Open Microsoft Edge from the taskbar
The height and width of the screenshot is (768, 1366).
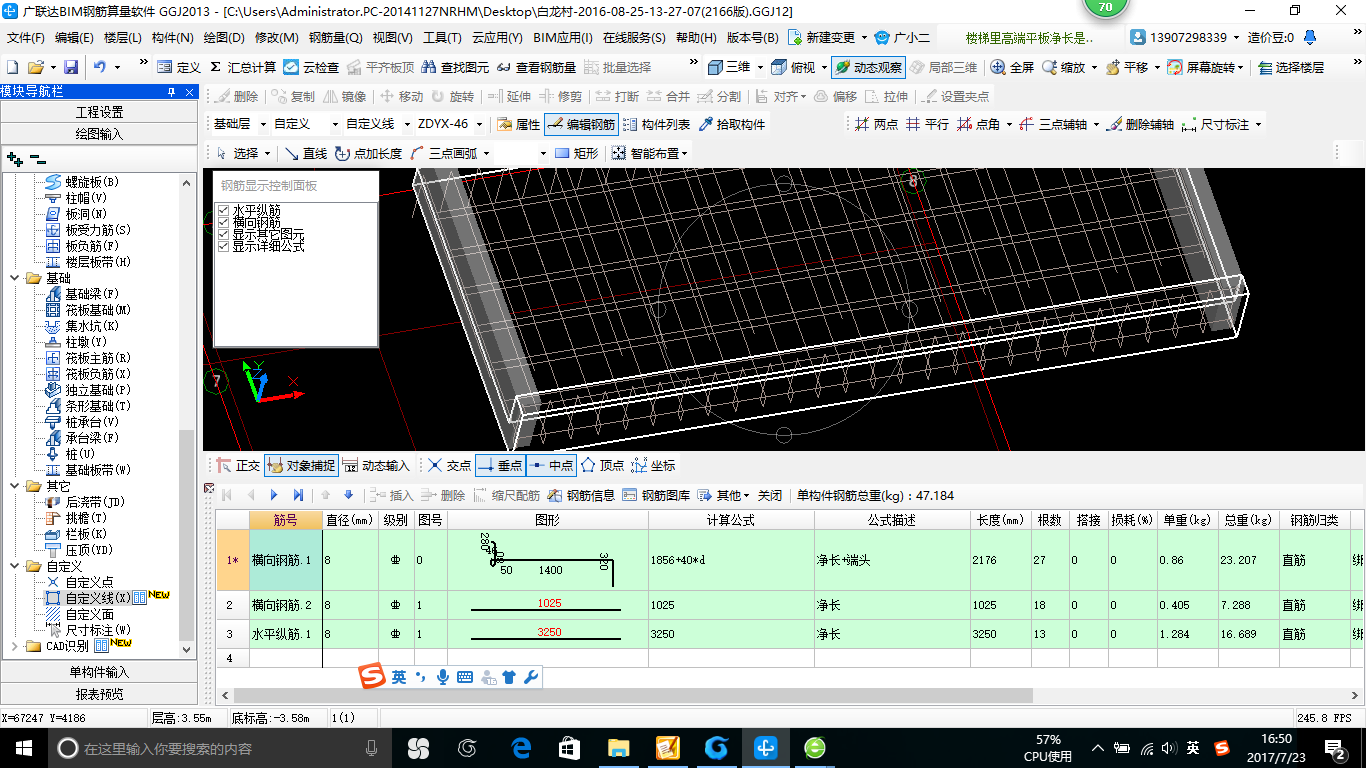[520, 748]
